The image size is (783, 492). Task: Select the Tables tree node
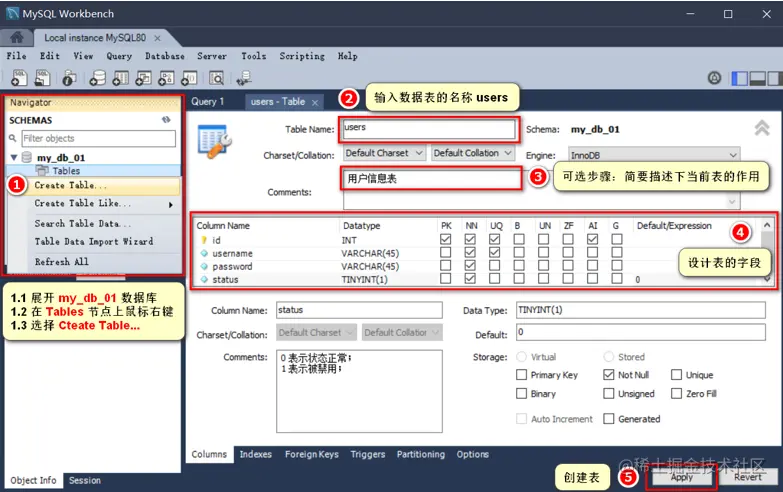[66, 171]
